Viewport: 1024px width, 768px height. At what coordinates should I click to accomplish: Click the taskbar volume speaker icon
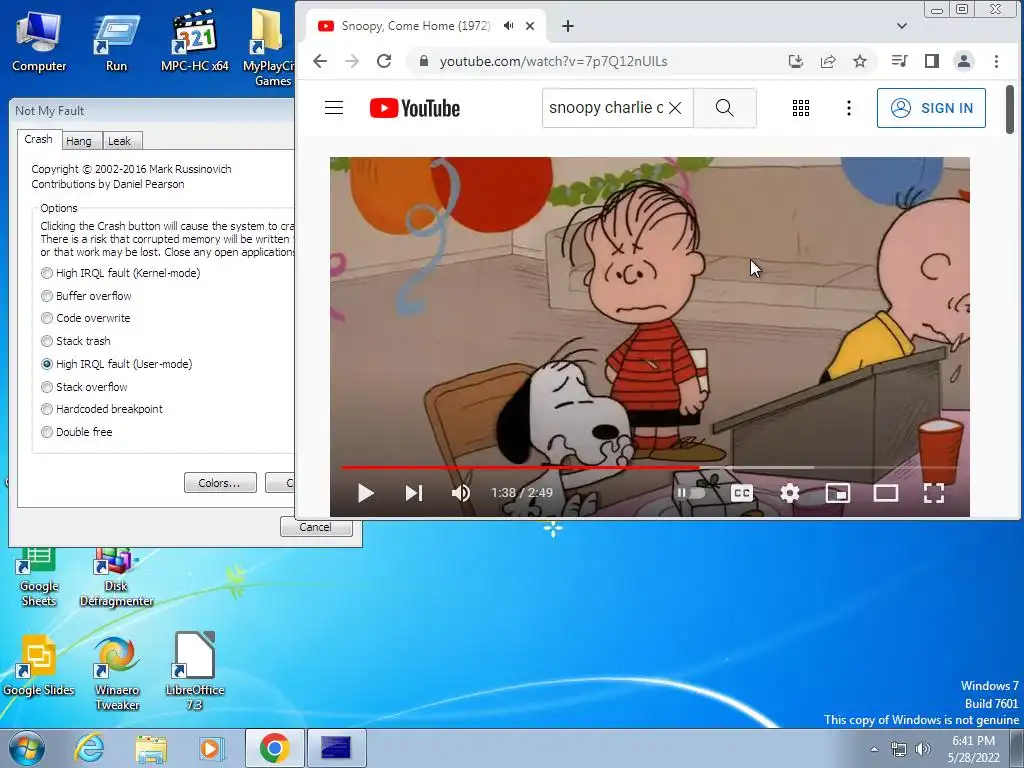click(923, 749)
